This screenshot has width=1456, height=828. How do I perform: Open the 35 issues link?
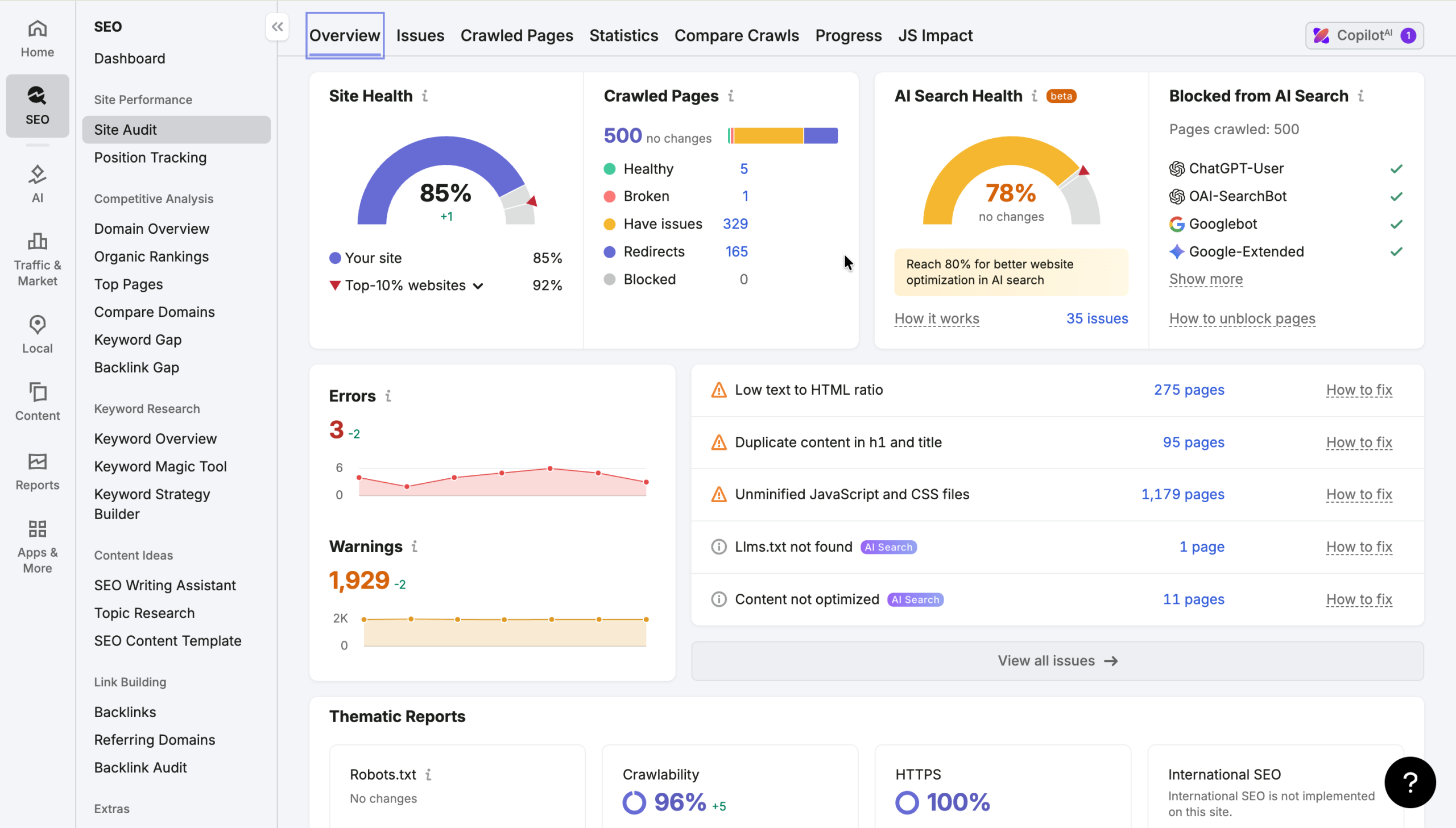point(1097,318)
